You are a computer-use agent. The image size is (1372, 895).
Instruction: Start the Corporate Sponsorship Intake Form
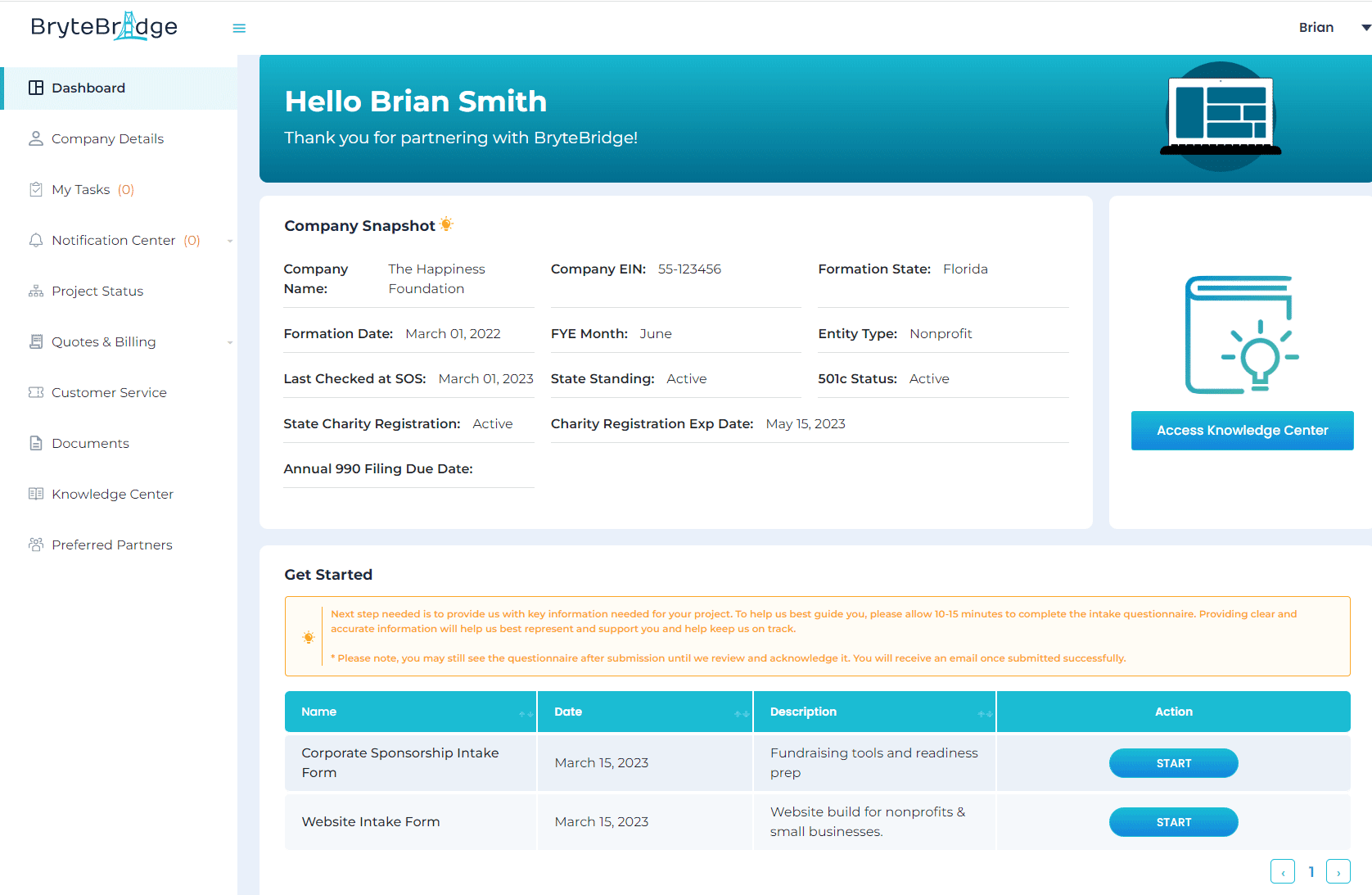tap(1173, 763)
